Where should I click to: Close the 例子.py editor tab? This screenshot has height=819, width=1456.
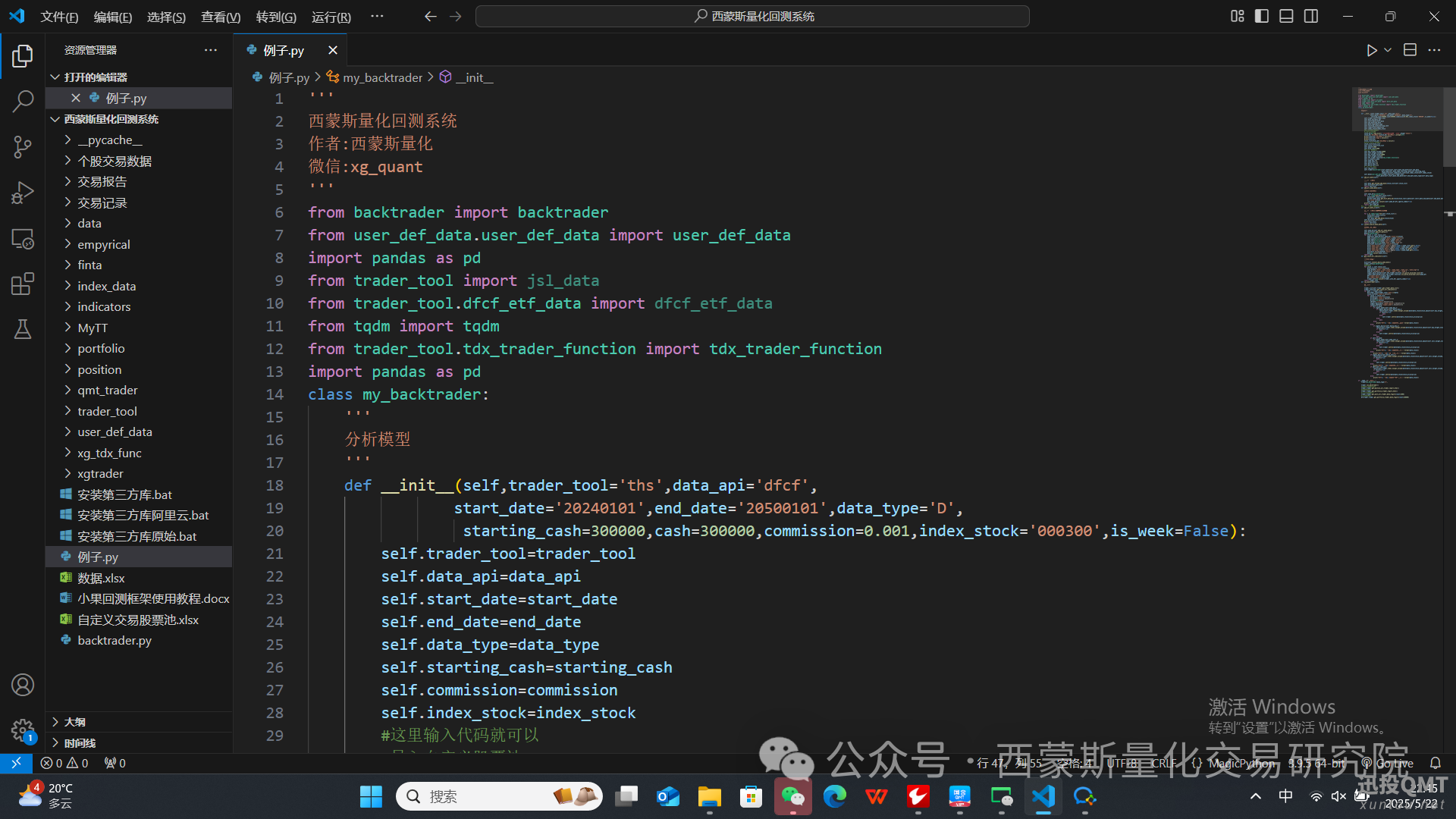pos(332,50)
